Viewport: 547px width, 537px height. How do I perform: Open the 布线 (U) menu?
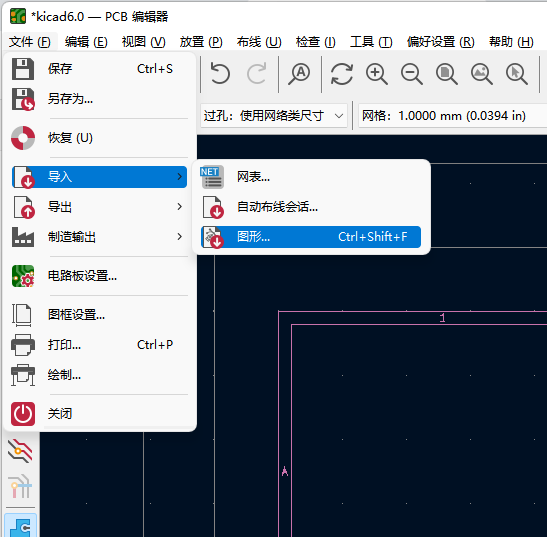(259, 42)
